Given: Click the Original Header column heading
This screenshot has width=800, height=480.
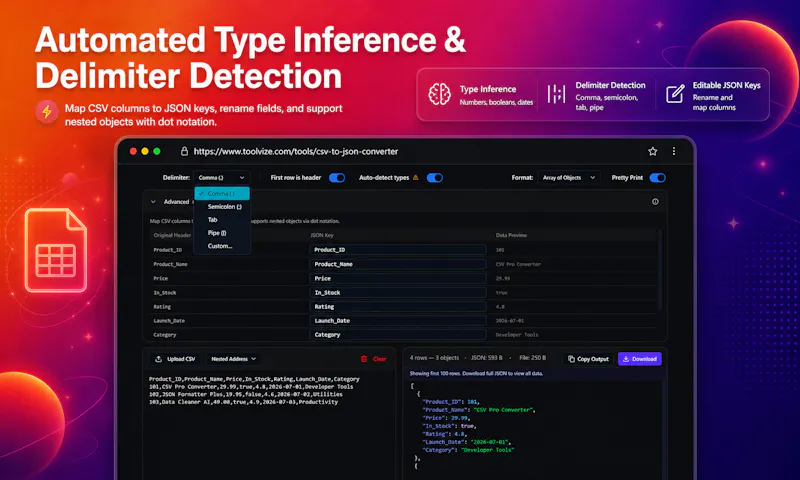Looking at the screenshot, I should 172,235.
